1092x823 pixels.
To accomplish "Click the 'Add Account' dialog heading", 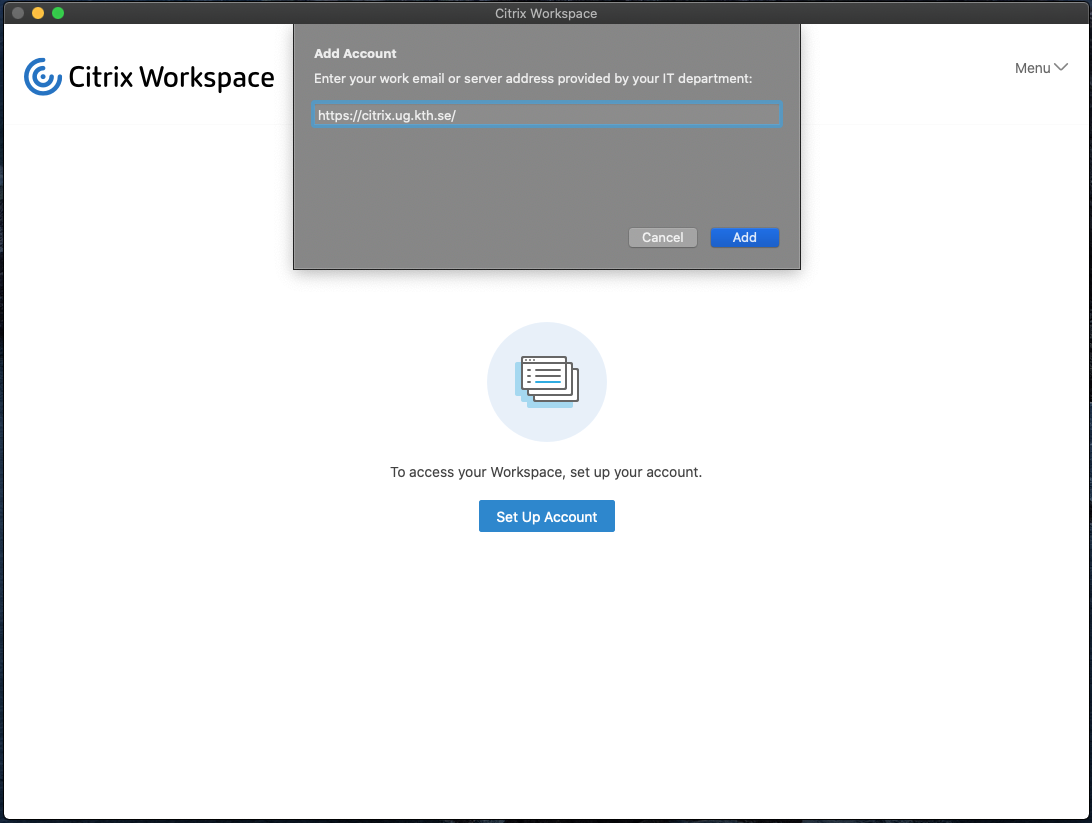I will click(355, 54).
